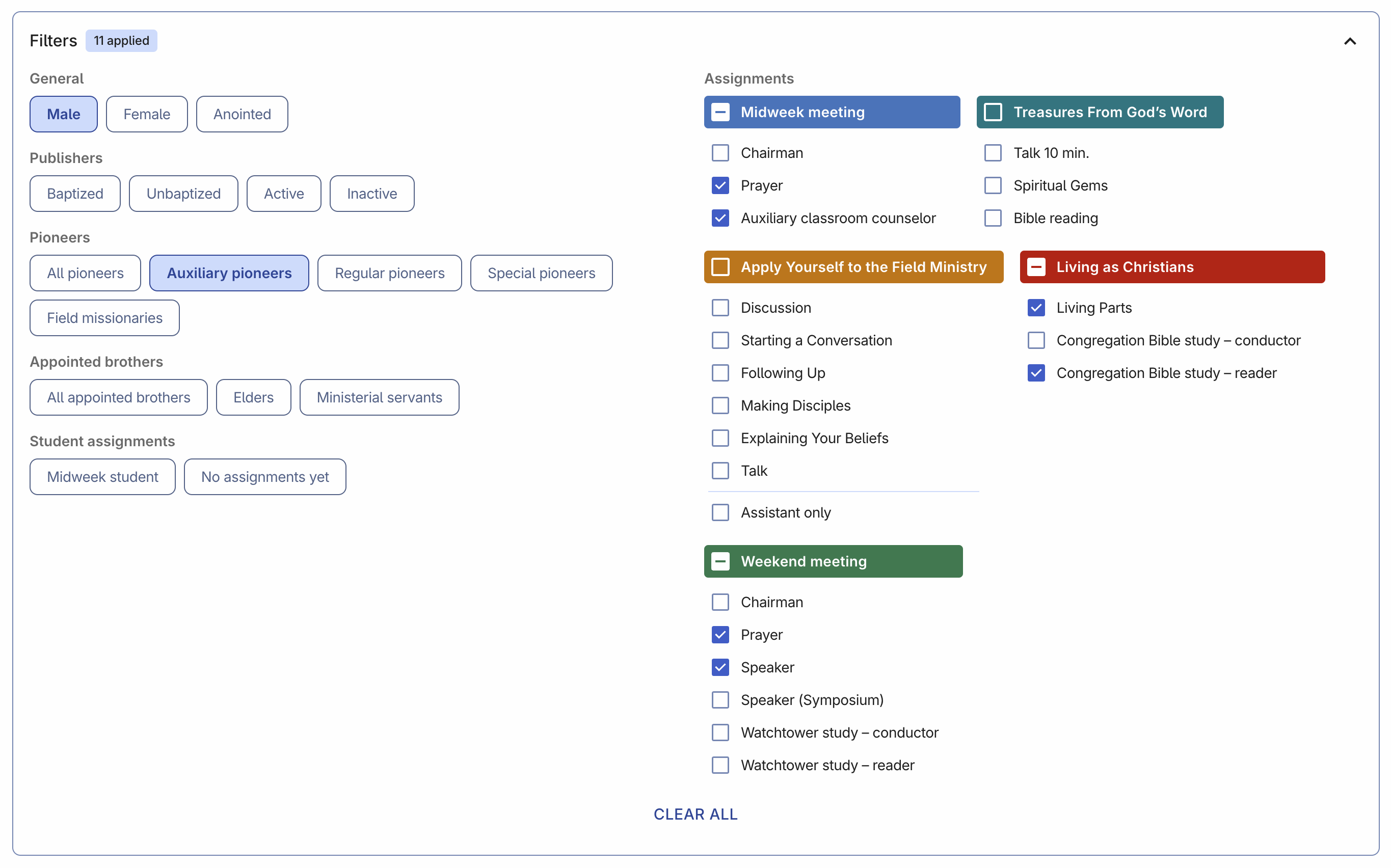Toggle the Weekend meeting group checkbox
The width and height of the screenshot is (1391, 868).
tap(720, 561)
